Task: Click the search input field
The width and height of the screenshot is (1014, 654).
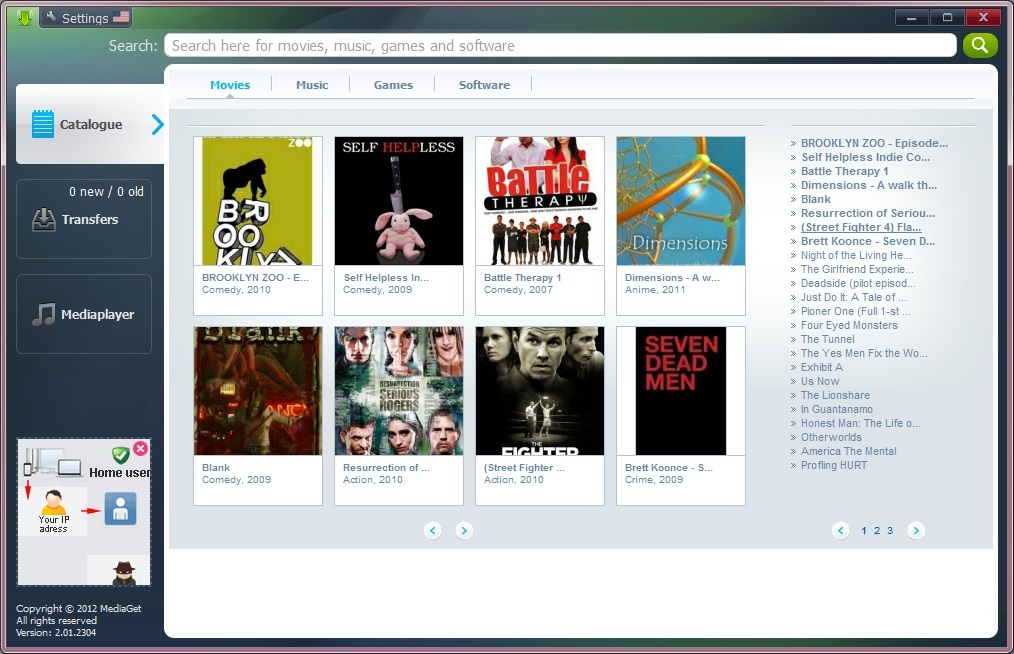Action: [x=560, y=45]
